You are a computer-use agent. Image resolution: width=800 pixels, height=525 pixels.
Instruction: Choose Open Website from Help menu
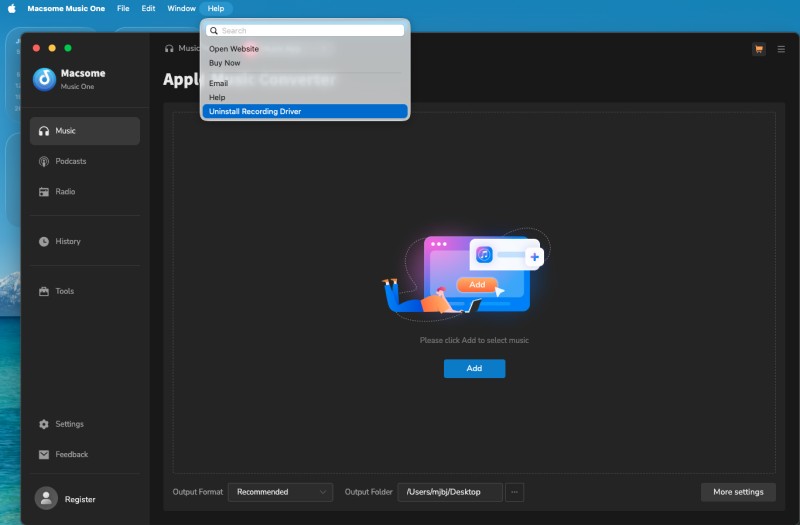coord(305,49)
